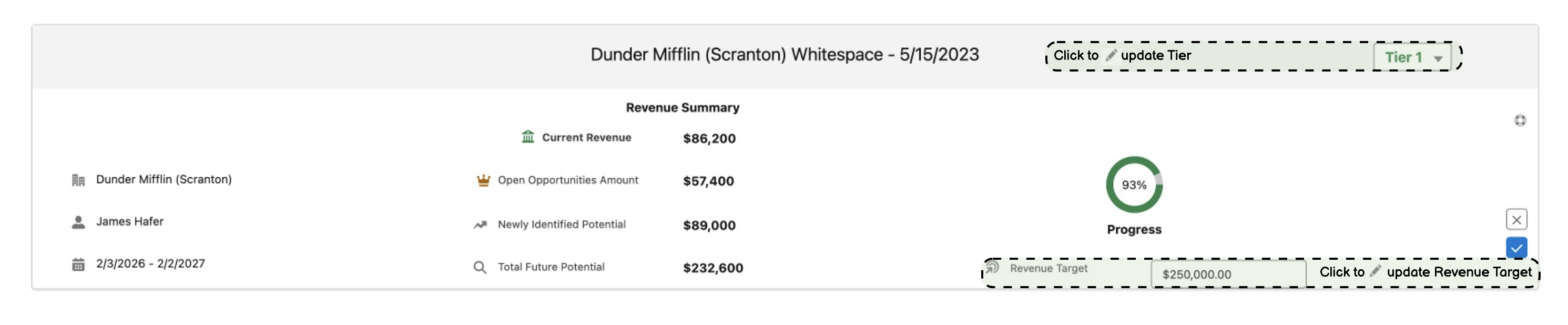Cancel the revenue target edit with the X button
1568x325 pixels.
point(1516,219)
